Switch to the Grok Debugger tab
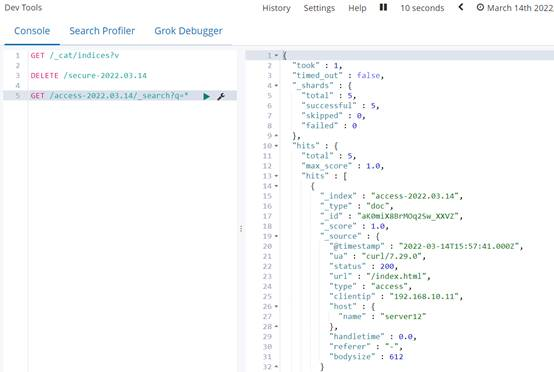Screen dimensions: 554x372 188,31
